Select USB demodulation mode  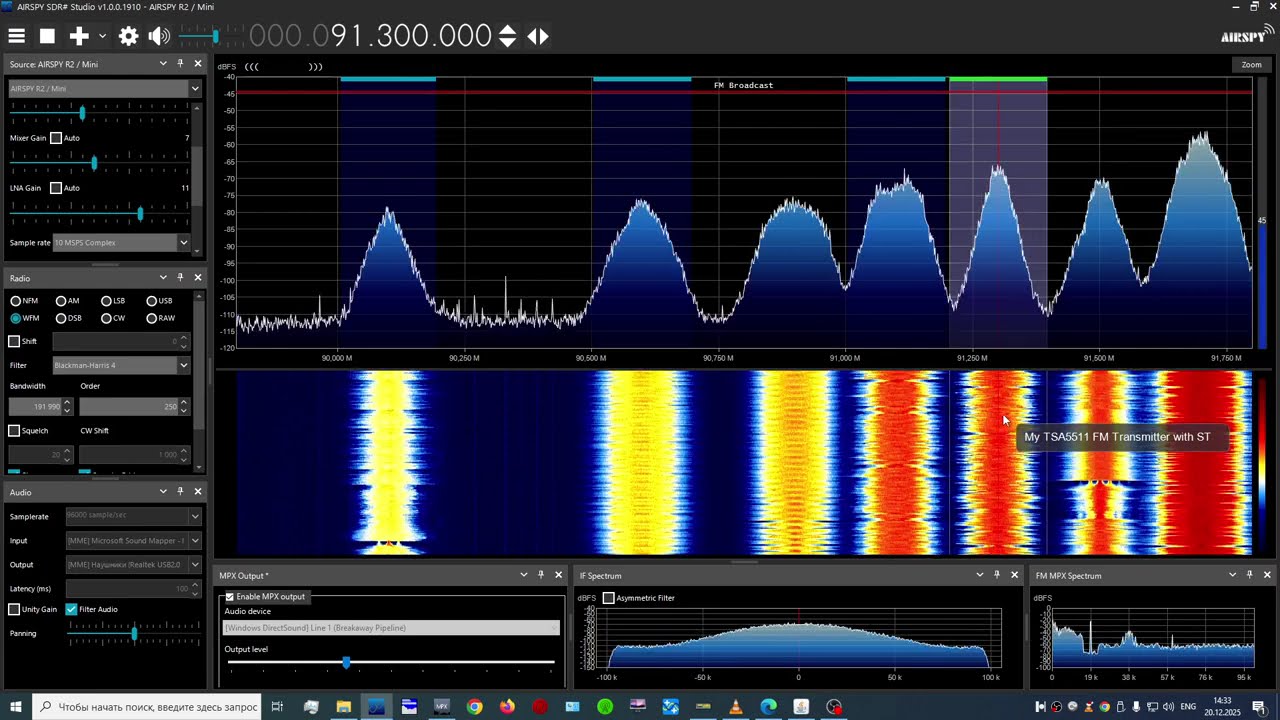(152, 301)
